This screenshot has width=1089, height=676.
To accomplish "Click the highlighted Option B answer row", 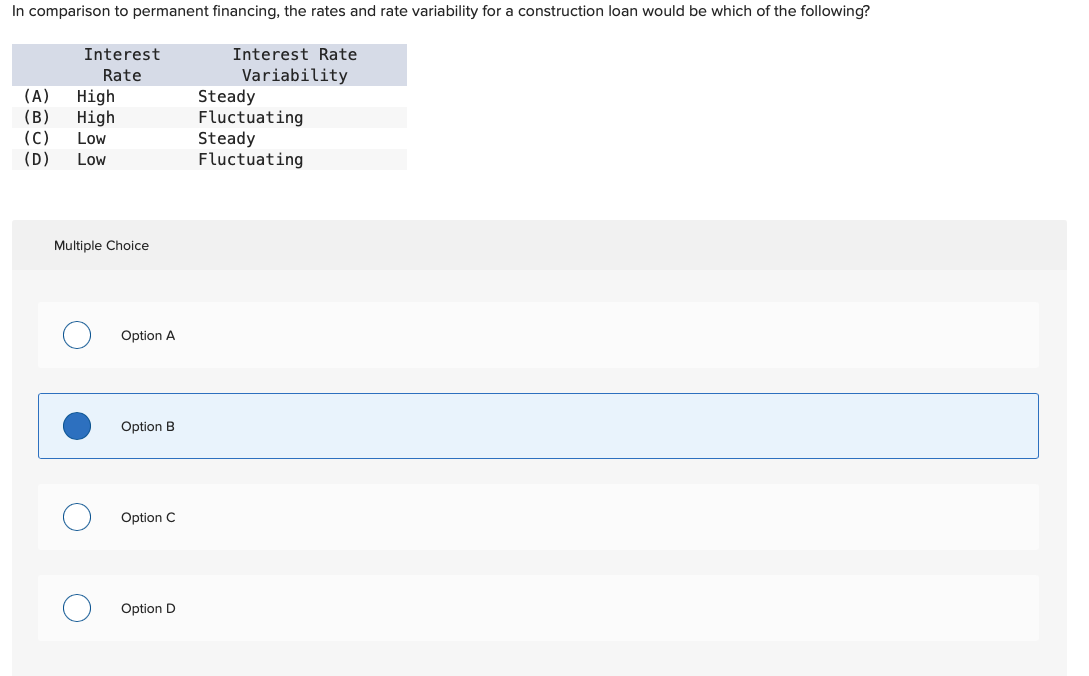I will click(x=539, y=426).
